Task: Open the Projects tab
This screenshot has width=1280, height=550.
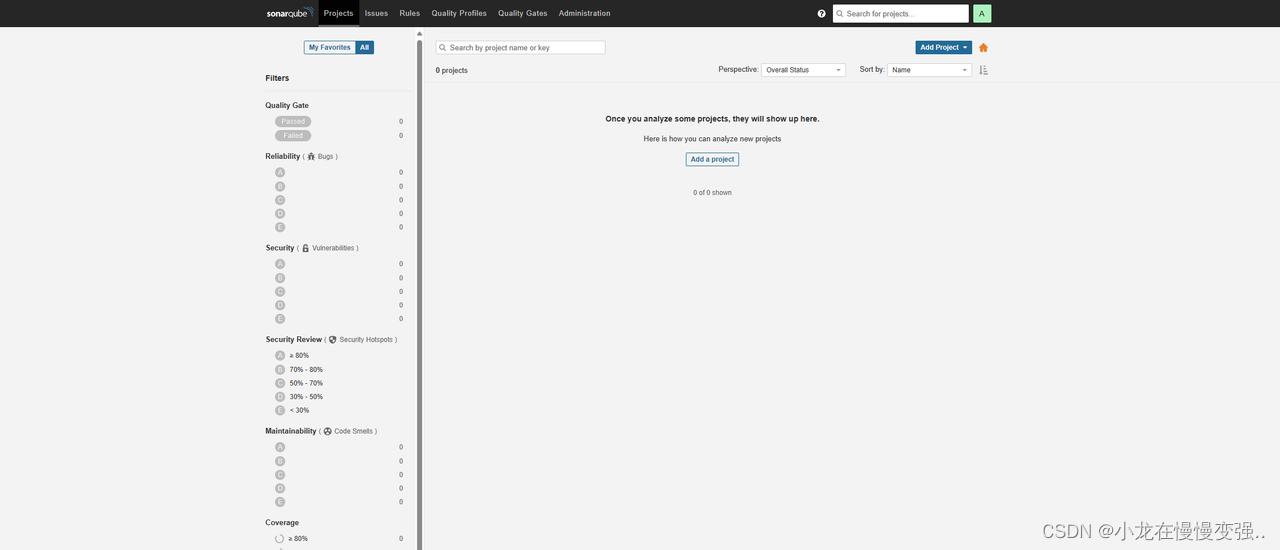Action: pos(339,13)
